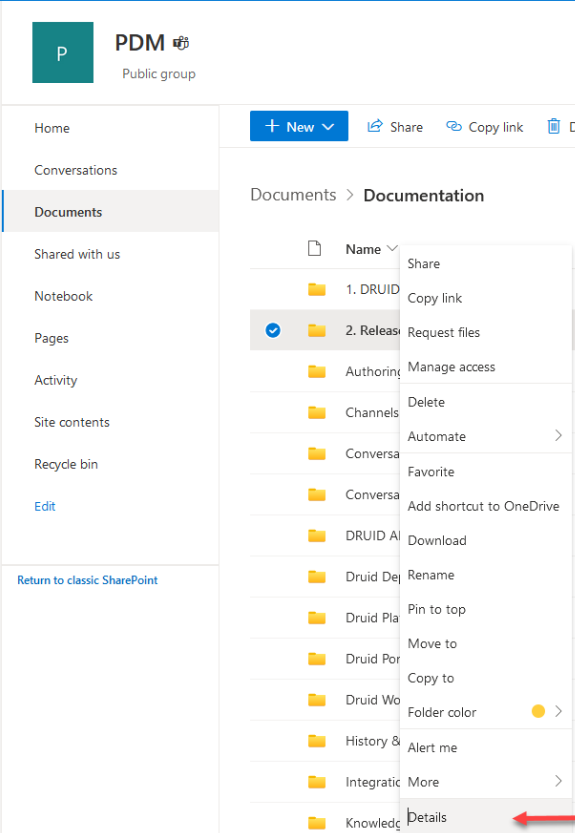The image size is (575, 833).
Task: Click the Channels folder icon
Action: tap(317, 412)
